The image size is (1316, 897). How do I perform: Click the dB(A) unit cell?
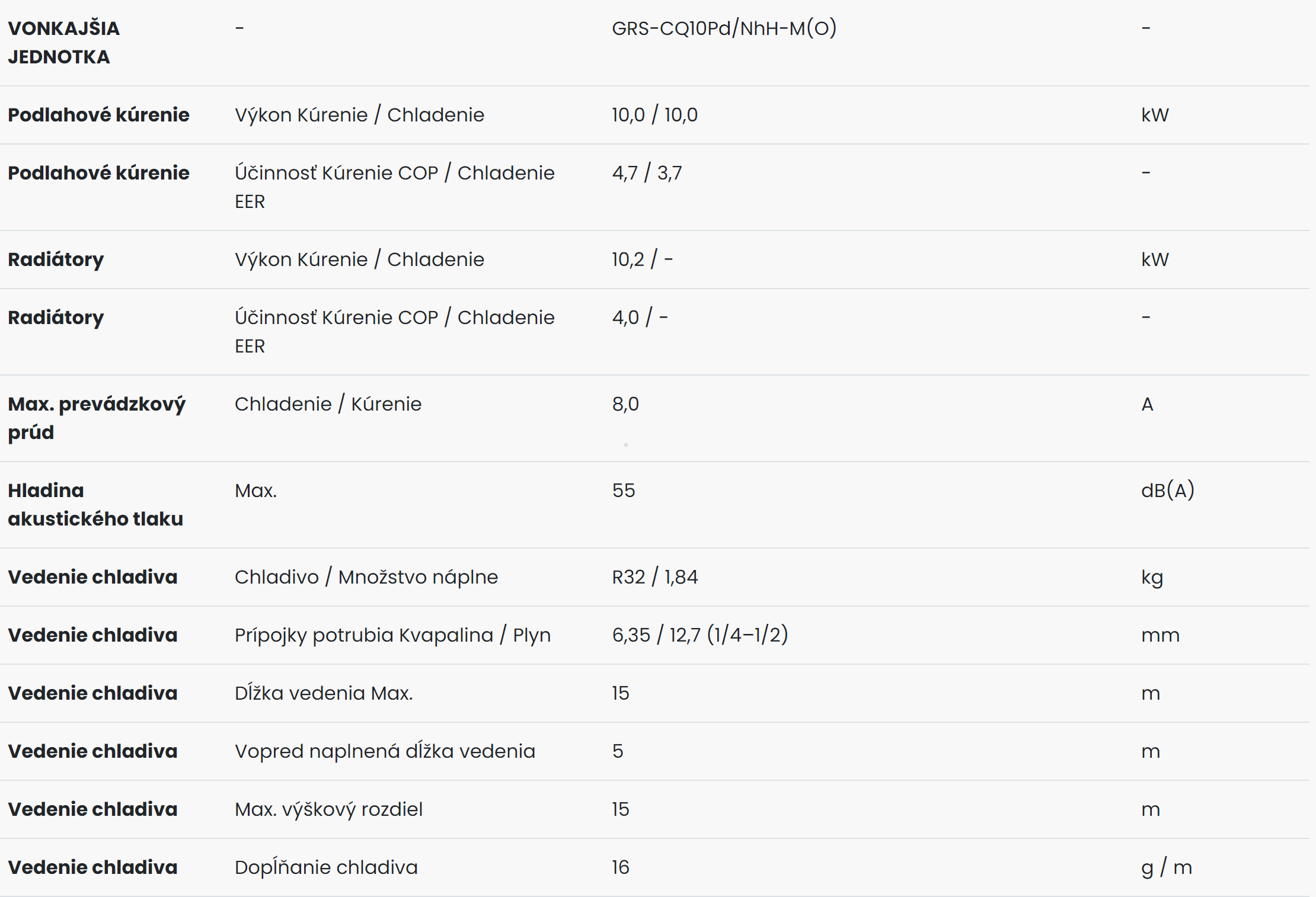1167,491
